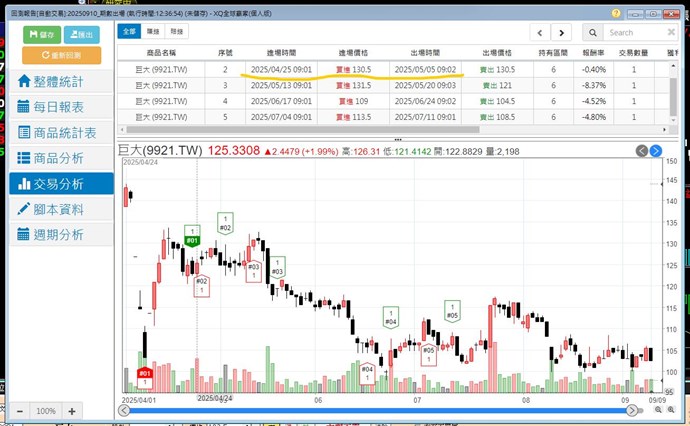This screenshot has height=426, width=690.
Task: Click the green filled #01 exit marker on chart
Action: (192, 236)
